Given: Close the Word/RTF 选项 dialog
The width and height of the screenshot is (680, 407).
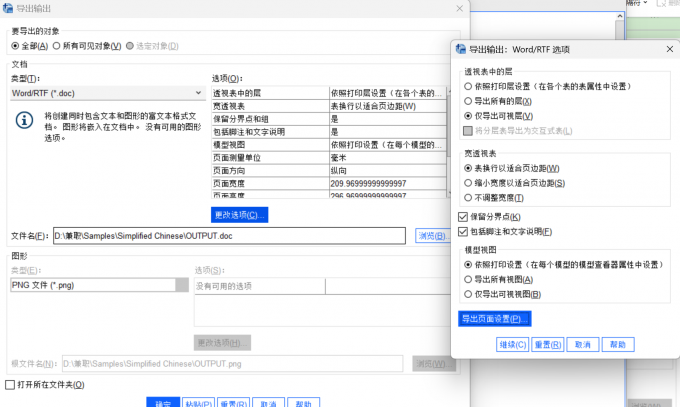Looking at the screenshot, I should [x=670, y=49].
